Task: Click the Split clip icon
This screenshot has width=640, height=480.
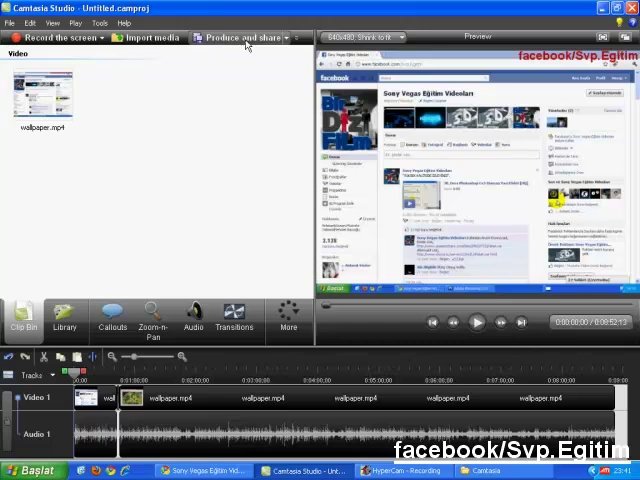Action: (93, 357)
